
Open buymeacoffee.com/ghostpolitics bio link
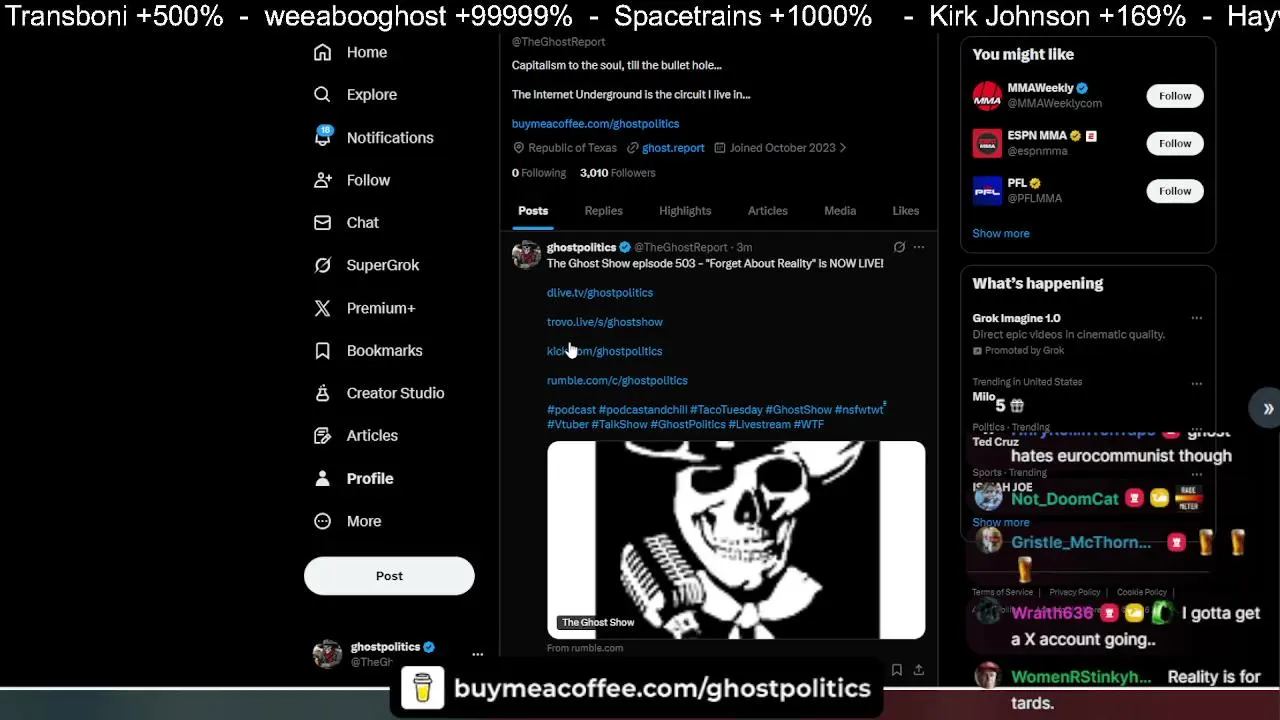click(x=595, y=124)
